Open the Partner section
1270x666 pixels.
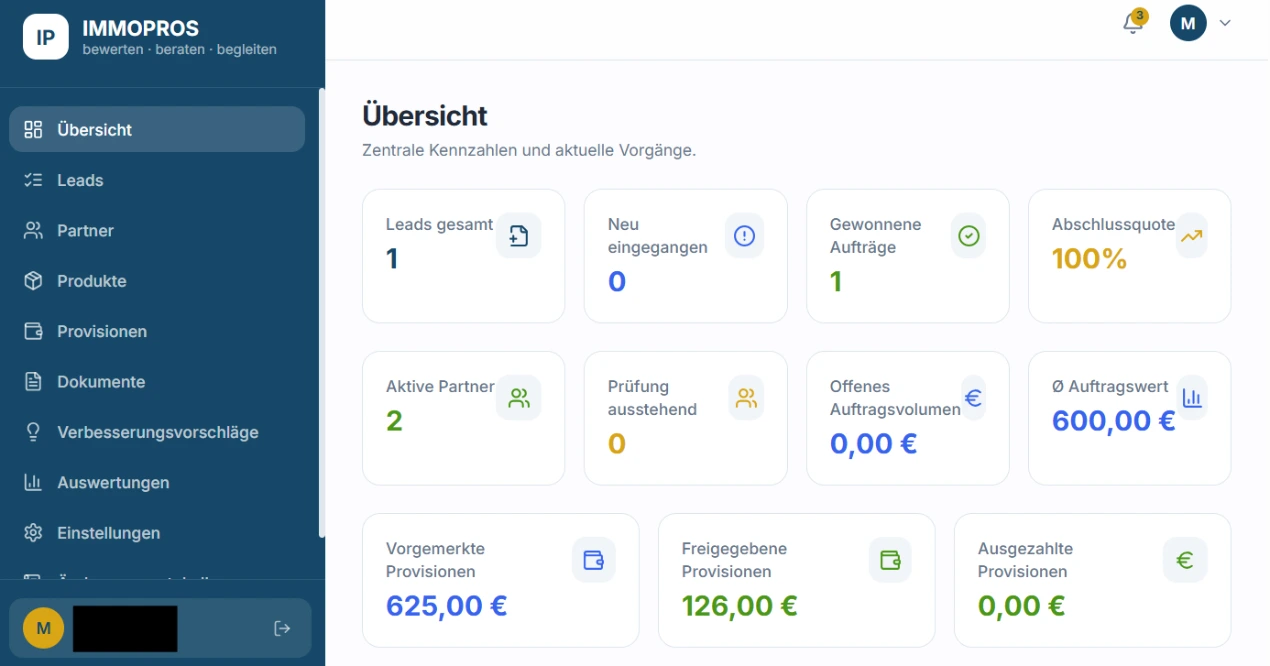point(157,230)
